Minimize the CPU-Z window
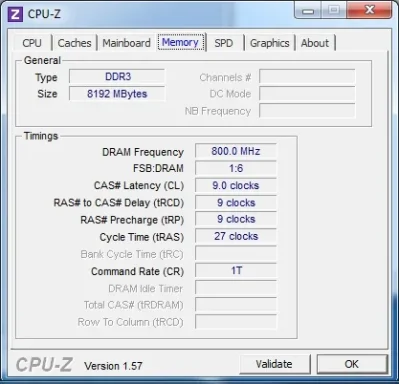The height and width of the screenshot is (384, 399). click(308, 10)
